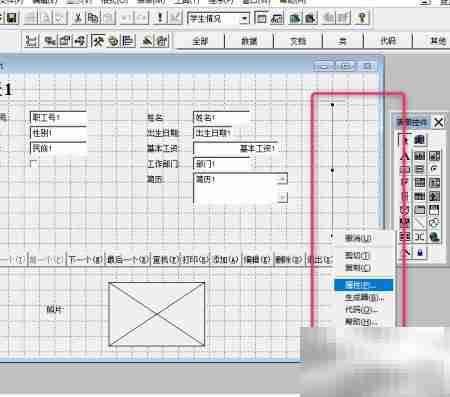
Task: Choose 生成器(B)... in the context menu
Action: tap(364, 298)
